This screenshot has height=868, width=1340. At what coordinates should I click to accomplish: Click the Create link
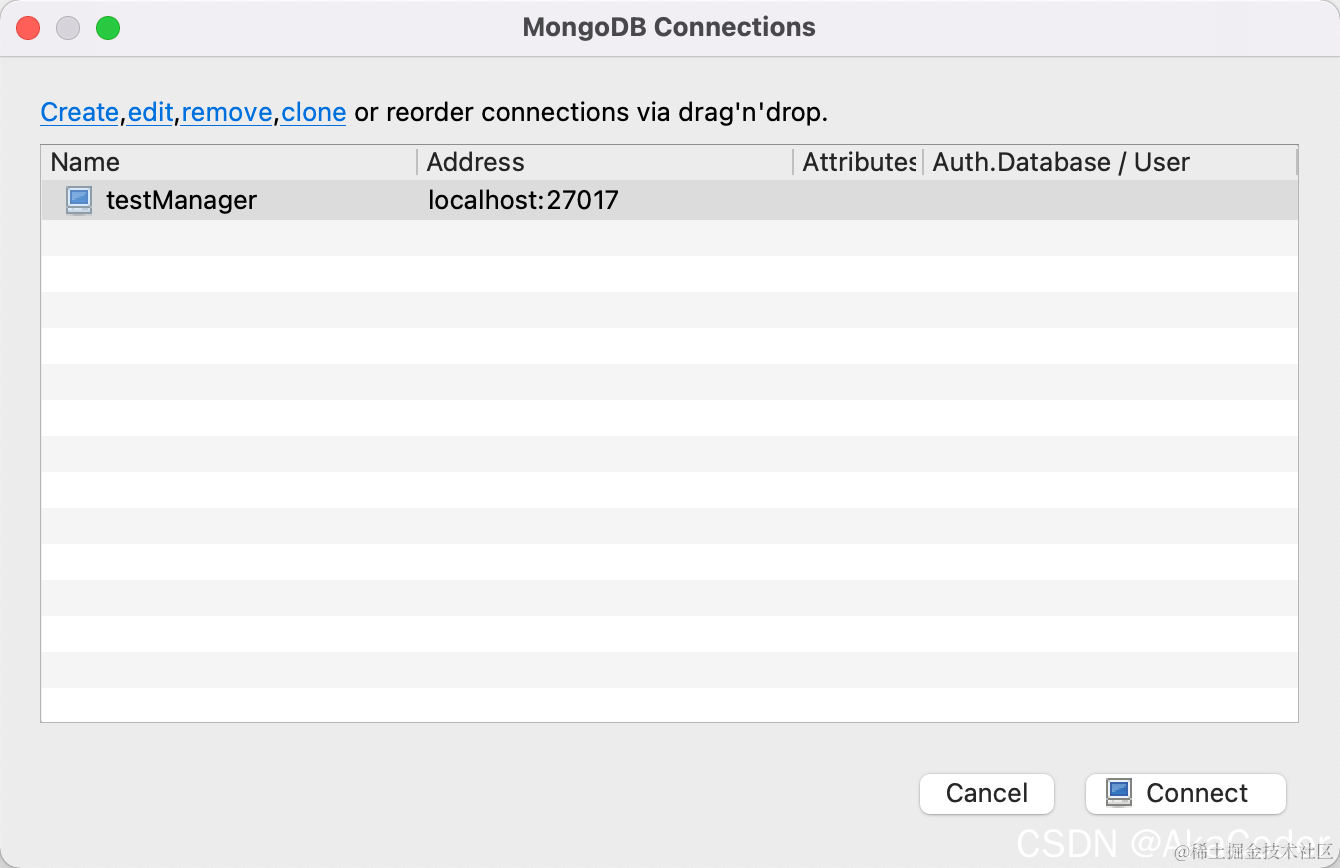pos(80,113)
